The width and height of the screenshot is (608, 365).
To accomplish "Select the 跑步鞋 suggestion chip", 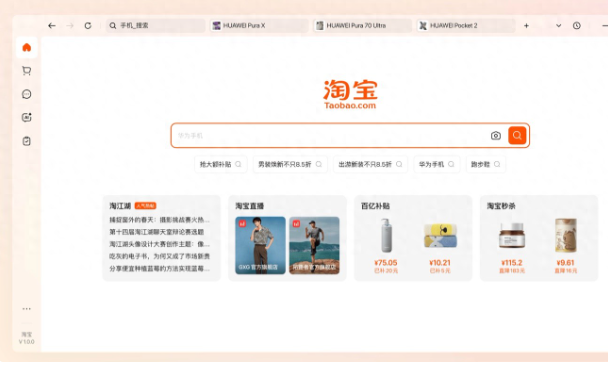I will [485, 164].
